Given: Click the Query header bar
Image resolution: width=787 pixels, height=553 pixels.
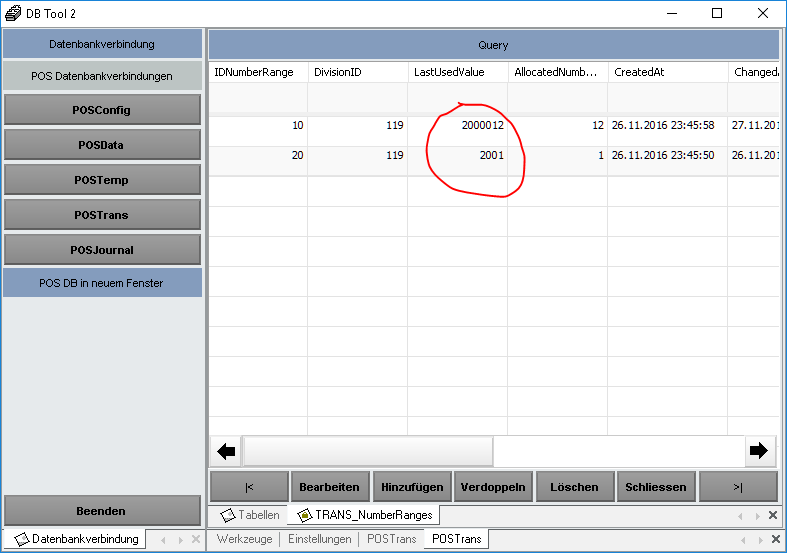Looking at the screenshot, I should [493, 45].
